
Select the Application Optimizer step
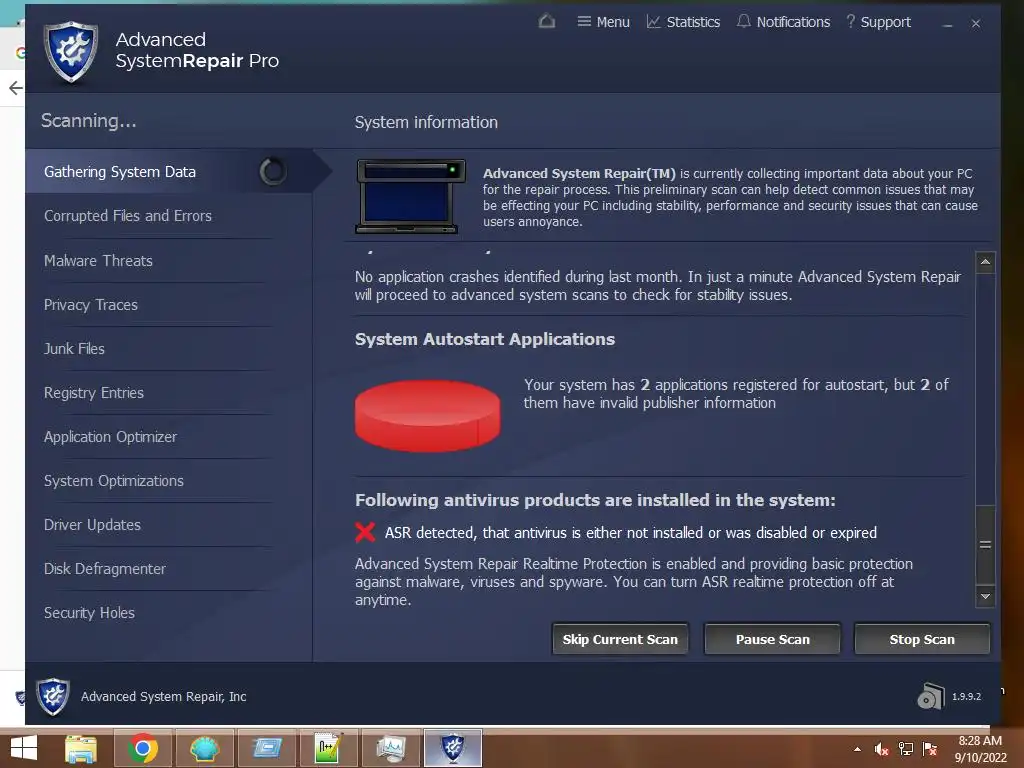pos(110,437)
